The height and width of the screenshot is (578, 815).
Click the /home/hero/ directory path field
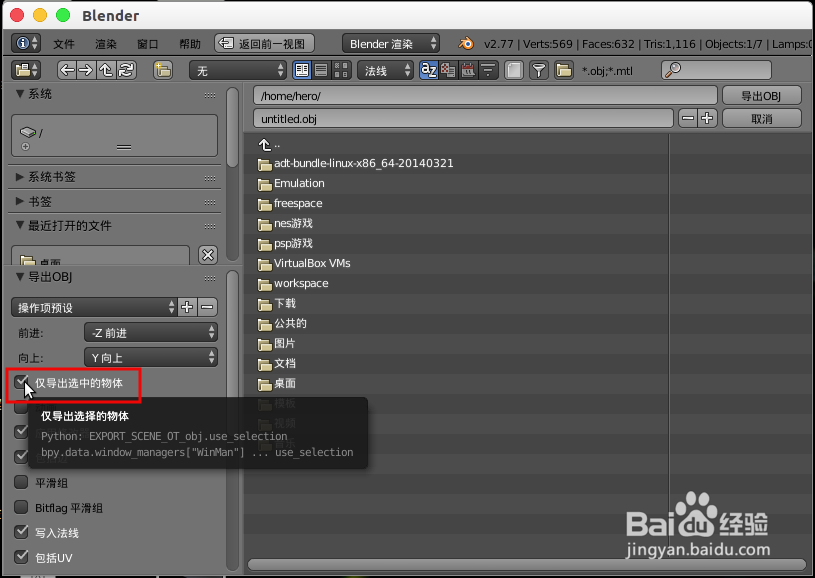pyautogui.click(x=485, y=96)
